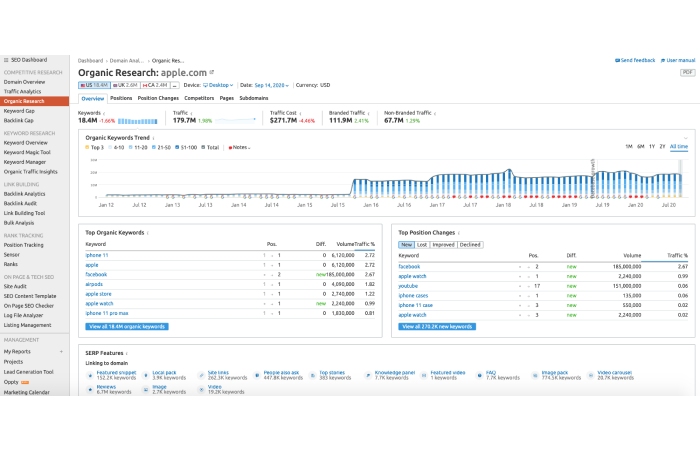The height and width of the screenshot is (450, 700).
Task: Switch to the Position Changes tab
Action: 158,98
